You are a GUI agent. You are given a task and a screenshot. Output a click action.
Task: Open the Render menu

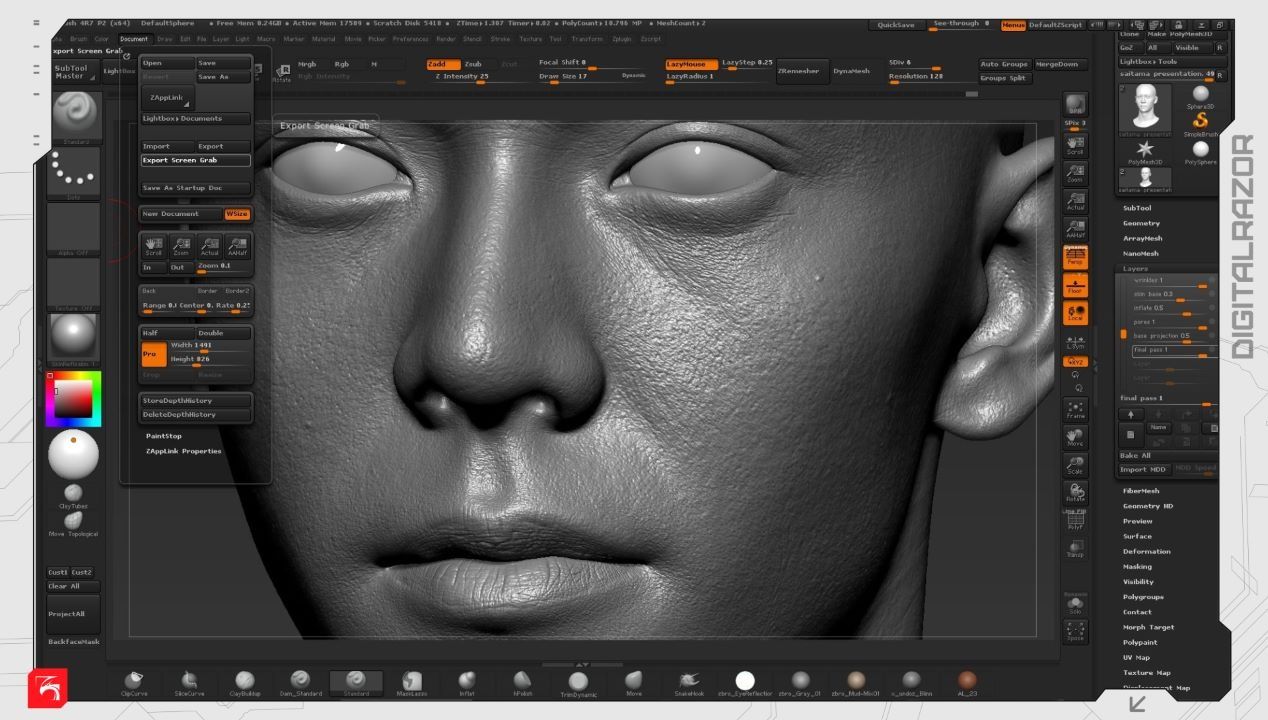(x=445, y=39)
